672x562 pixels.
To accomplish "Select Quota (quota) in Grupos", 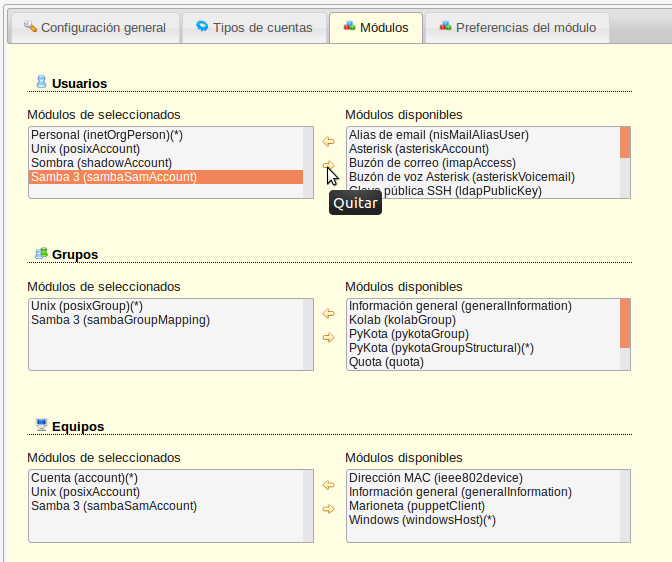I will [x=483, y=362].
